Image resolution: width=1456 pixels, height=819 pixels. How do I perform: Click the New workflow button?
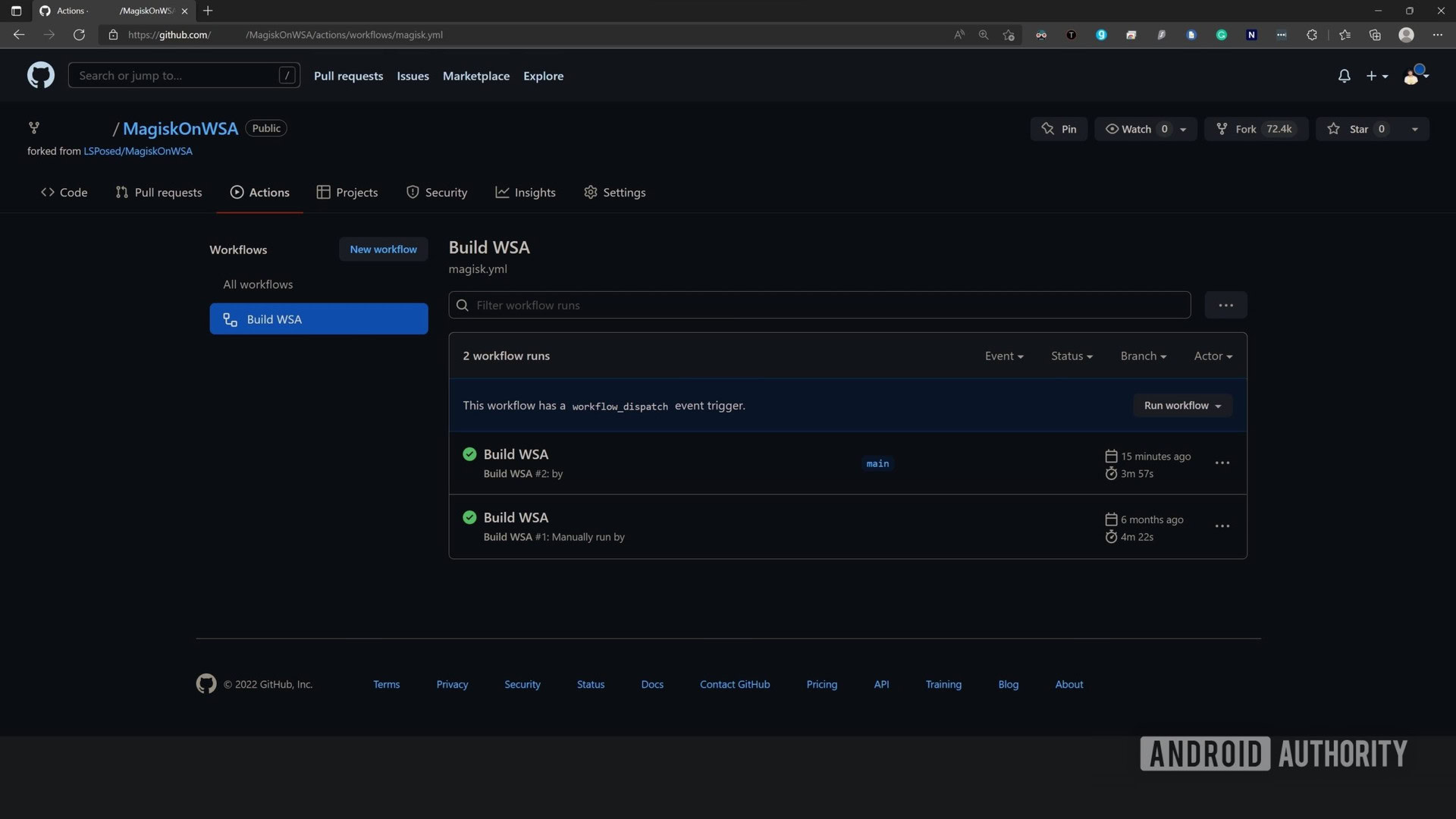[x=383, y=249]
